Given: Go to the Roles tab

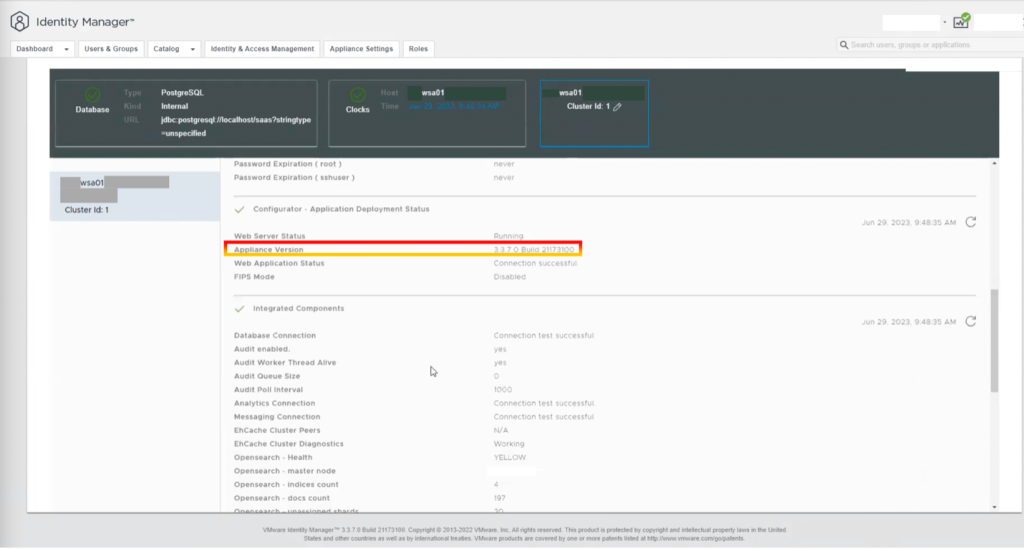Looking at the screenshot, I should pos(418,49).
